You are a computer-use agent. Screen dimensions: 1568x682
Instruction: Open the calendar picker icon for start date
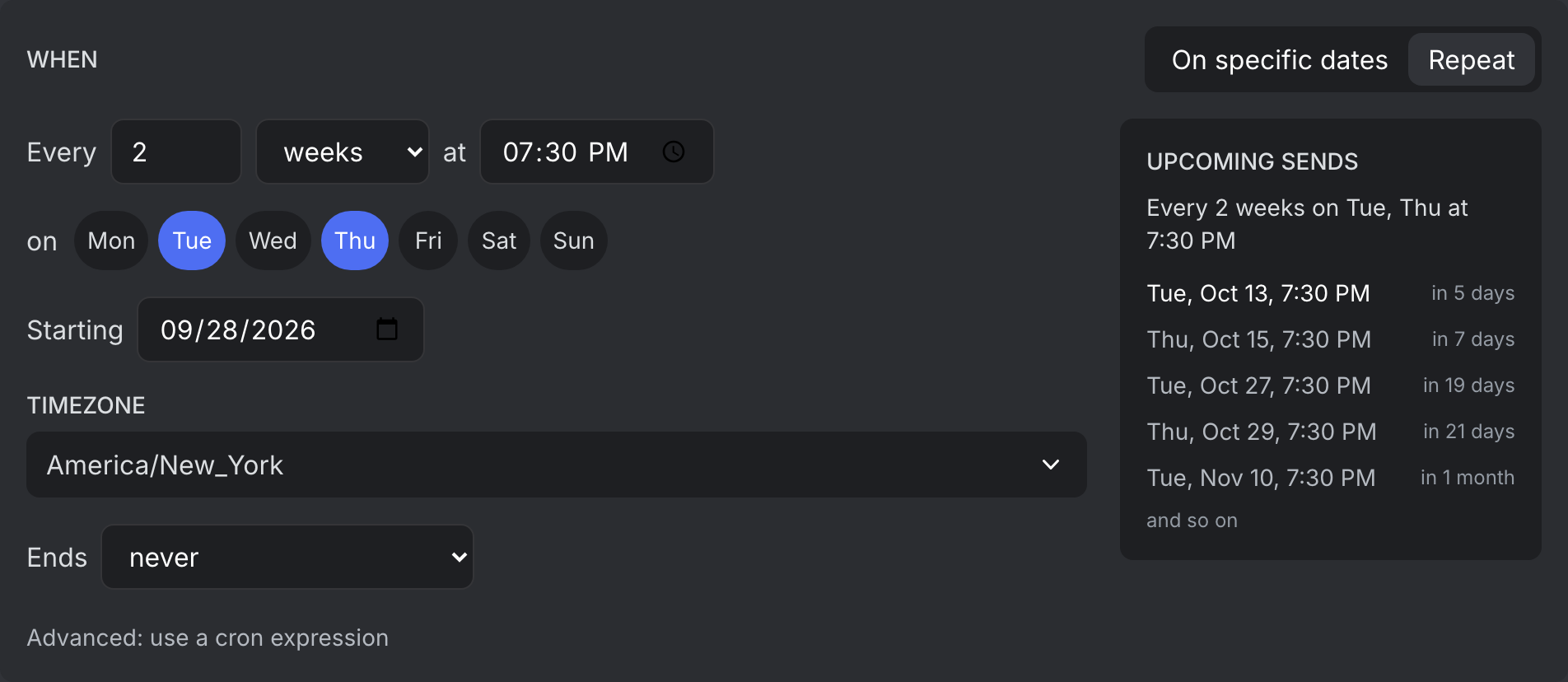(387, 329)
